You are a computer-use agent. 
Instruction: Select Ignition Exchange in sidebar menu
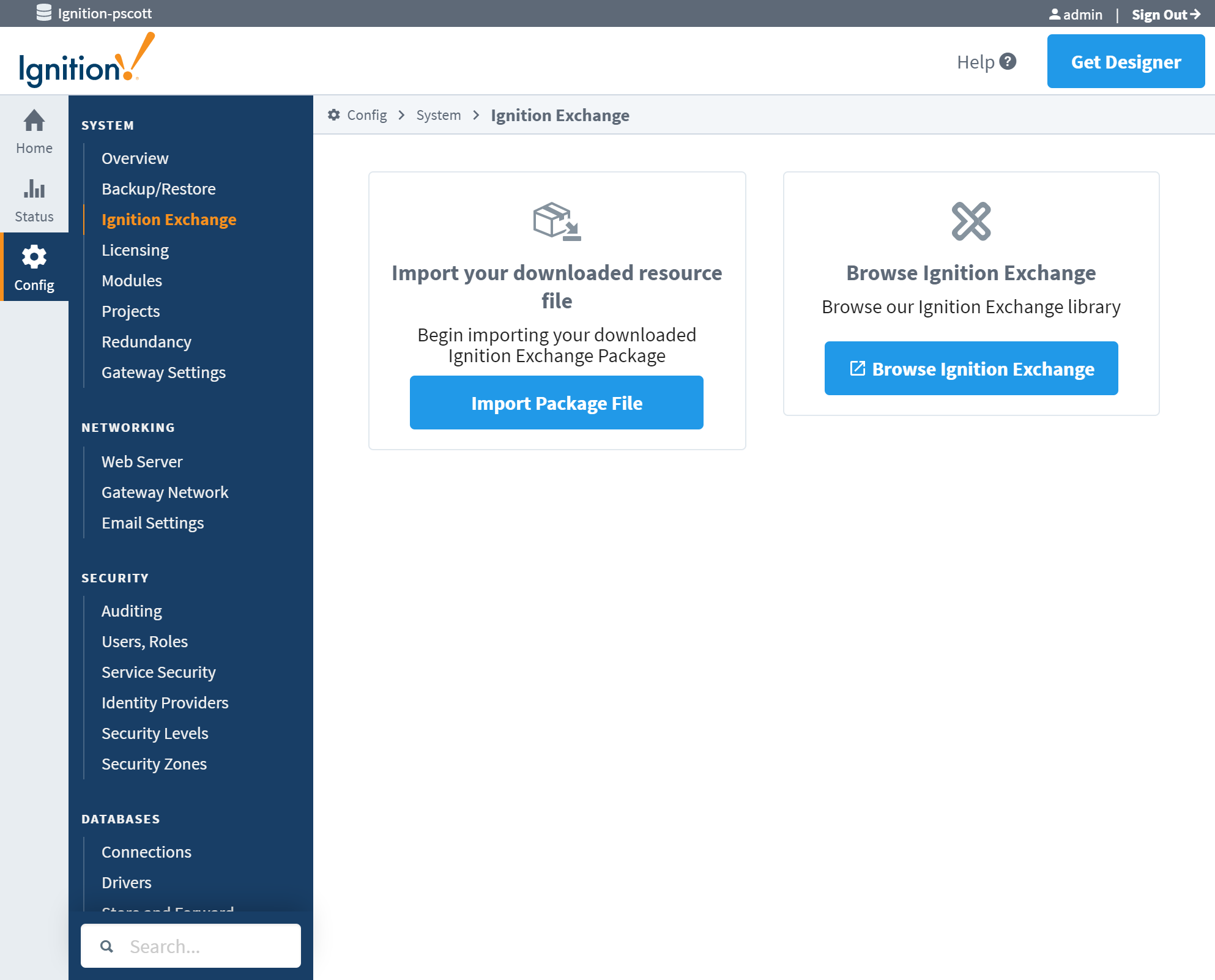pyautogui.click(x=169, y=219)
